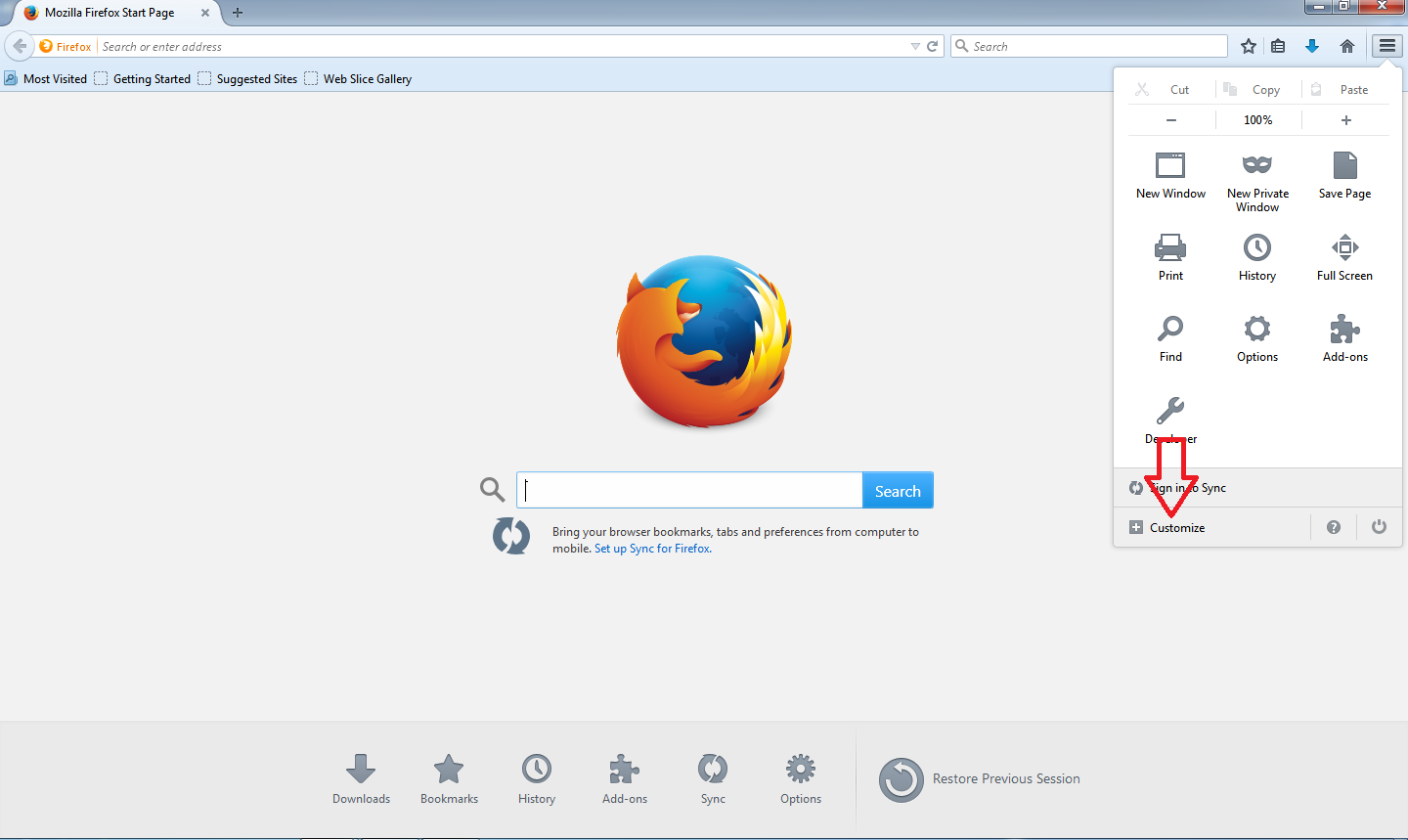The image size is (1408, 840).
Task: Expand the address bar history dropdown
Action: pos(915,46)
